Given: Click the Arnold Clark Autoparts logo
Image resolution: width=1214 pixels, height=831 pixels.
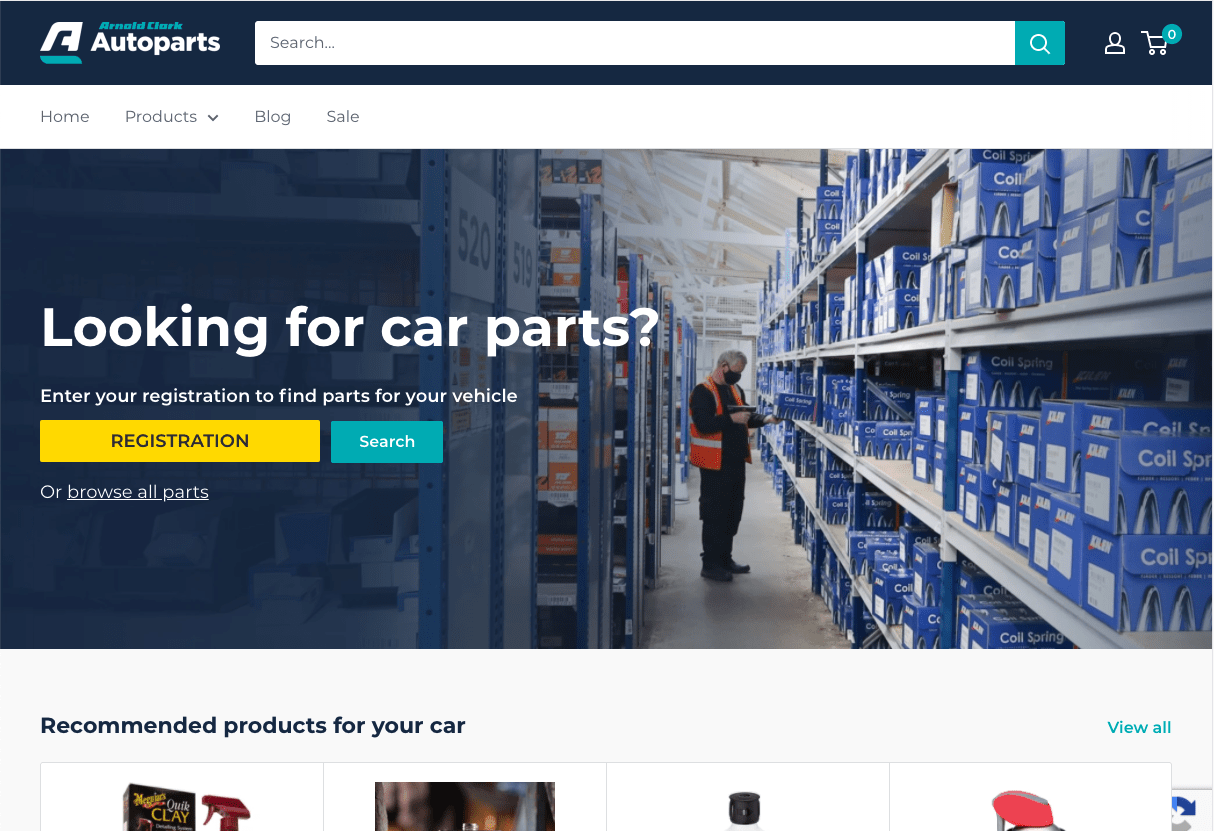Looking at the screenshot, I should (x=130, y=42).
